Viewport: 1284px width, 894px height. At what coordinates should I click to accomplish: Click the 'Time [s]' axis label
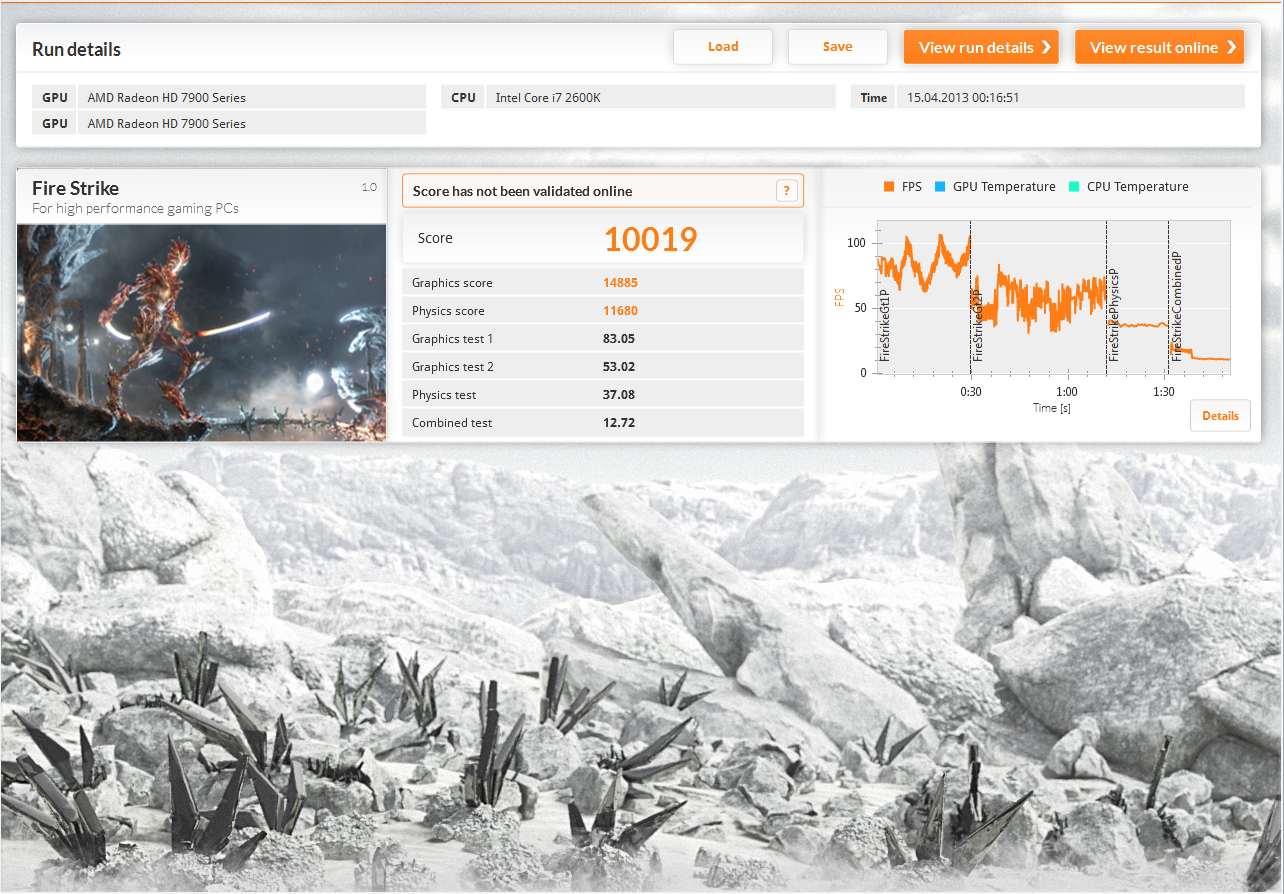coord(1052,408)
